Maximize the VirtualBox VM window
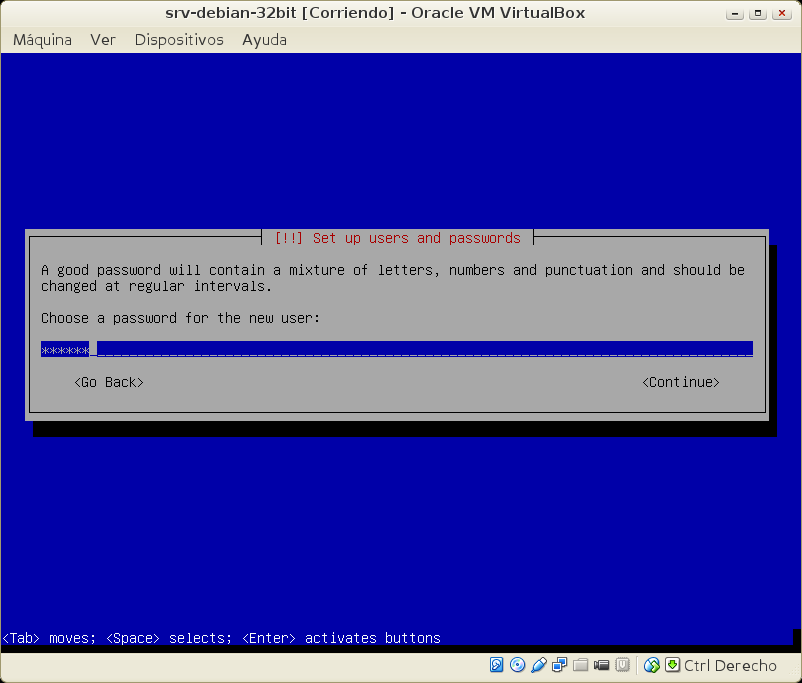 pyautogui.click(x=759, y=13)
